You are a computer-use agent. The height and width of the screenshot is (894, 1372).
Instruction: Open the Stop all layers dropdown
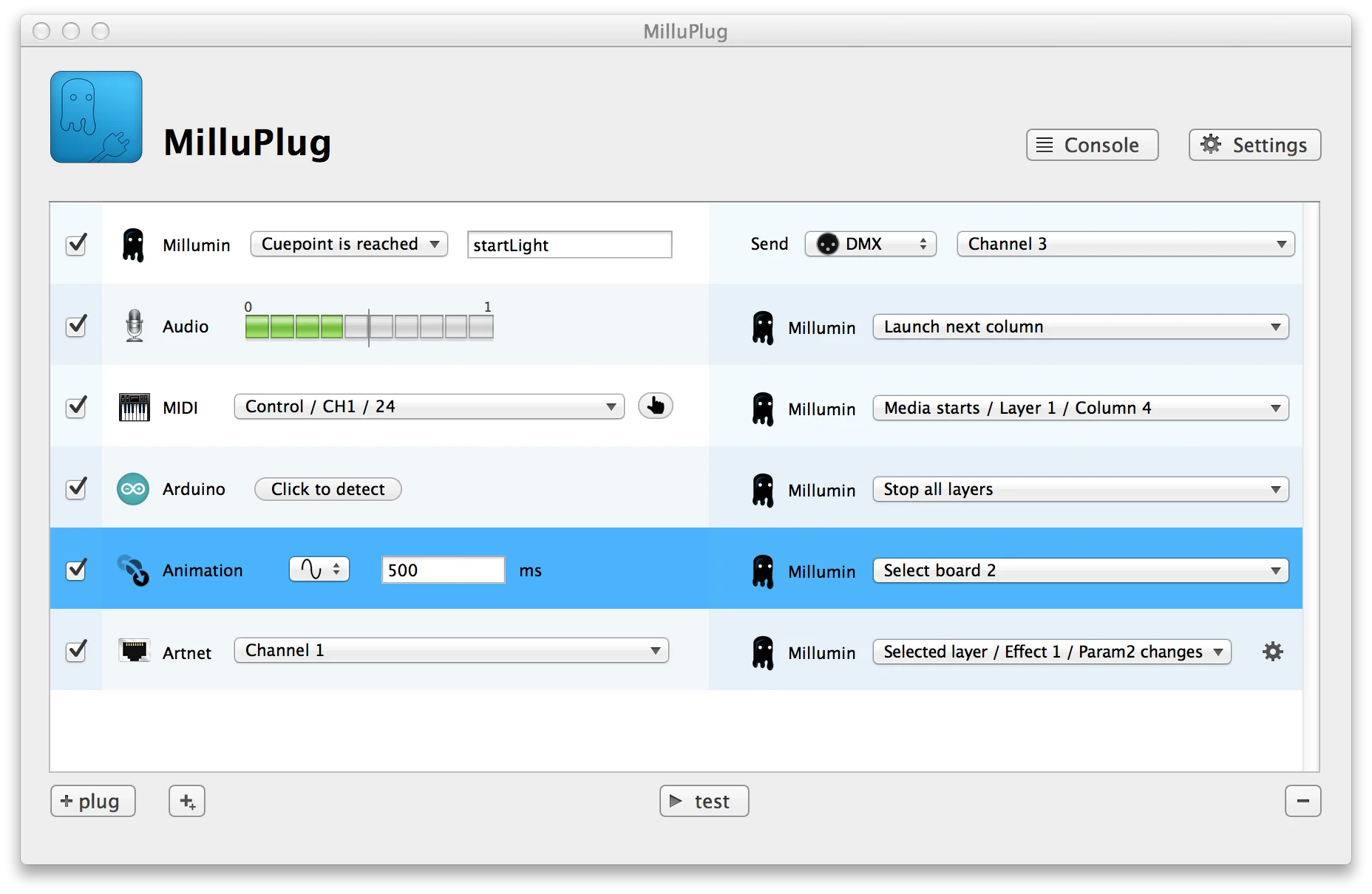(1081, 489)
